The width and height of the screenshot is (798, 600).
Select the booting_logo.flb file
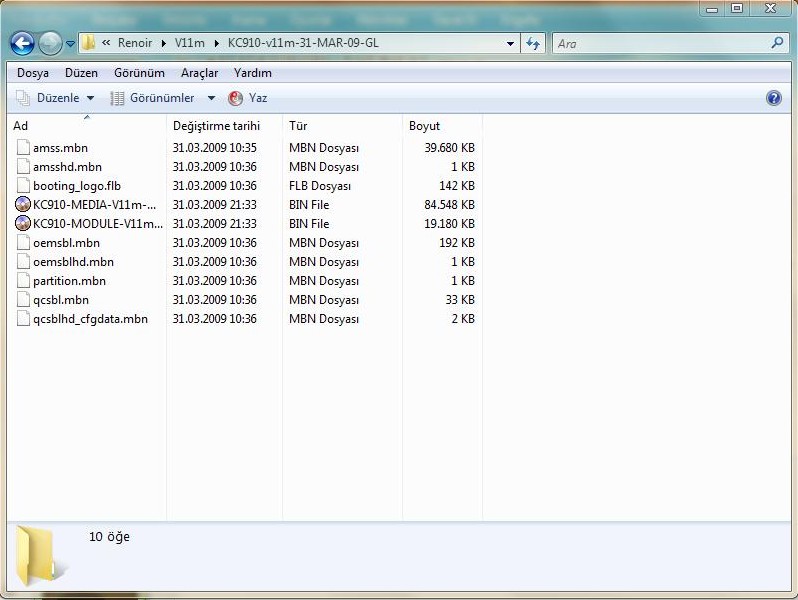coord(76,186)
